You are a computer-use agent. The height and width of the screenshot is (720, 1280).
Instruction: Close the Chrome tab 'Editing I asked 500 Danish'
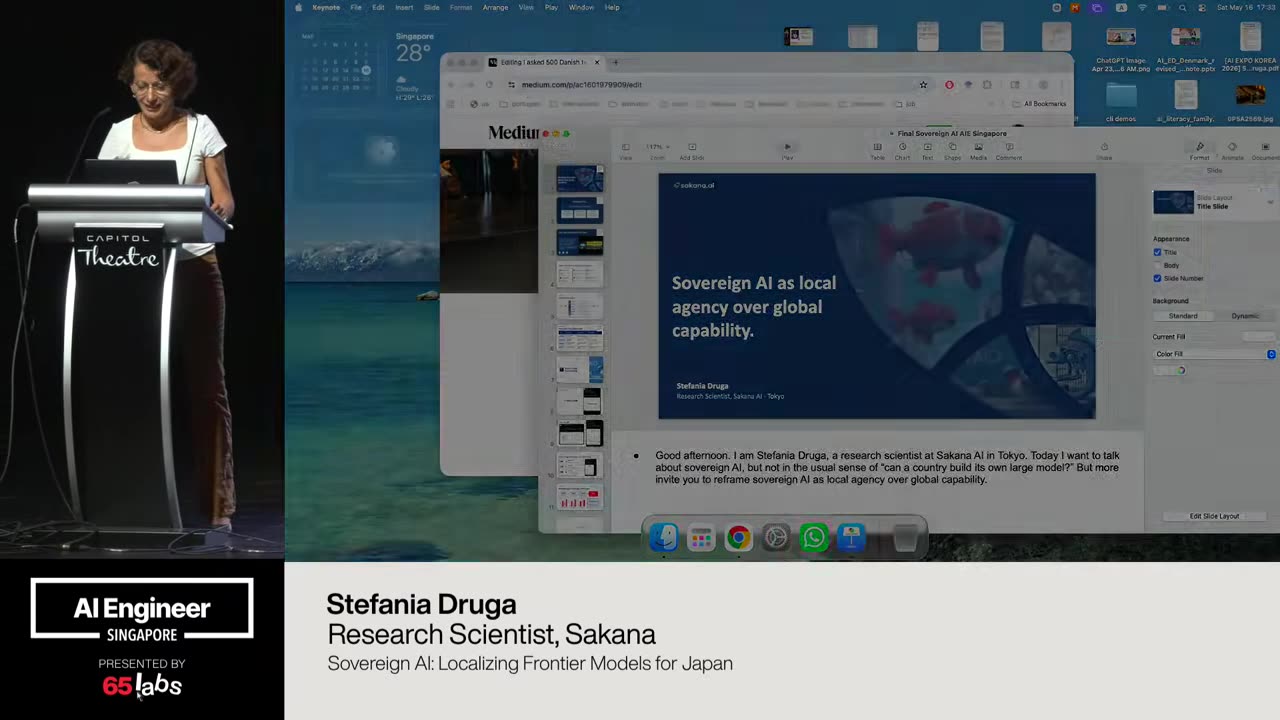597,62
